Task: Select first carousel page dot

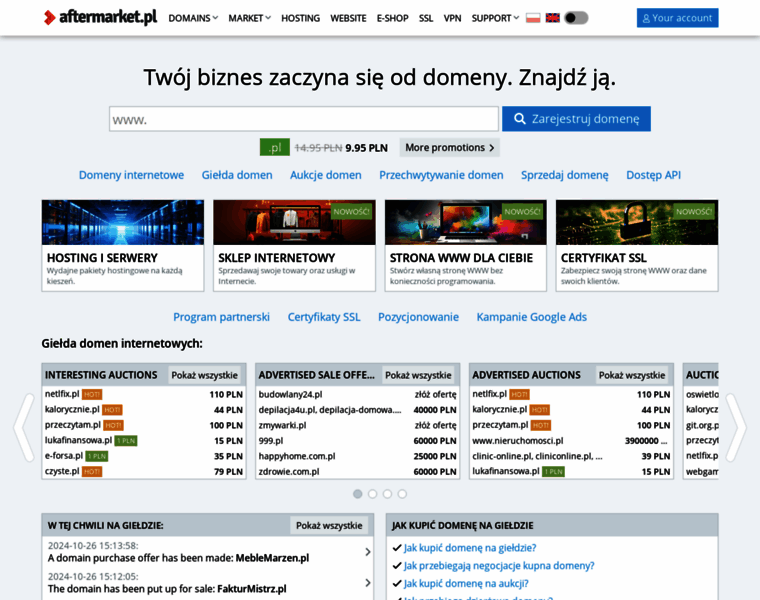Action: click(358, 494)
